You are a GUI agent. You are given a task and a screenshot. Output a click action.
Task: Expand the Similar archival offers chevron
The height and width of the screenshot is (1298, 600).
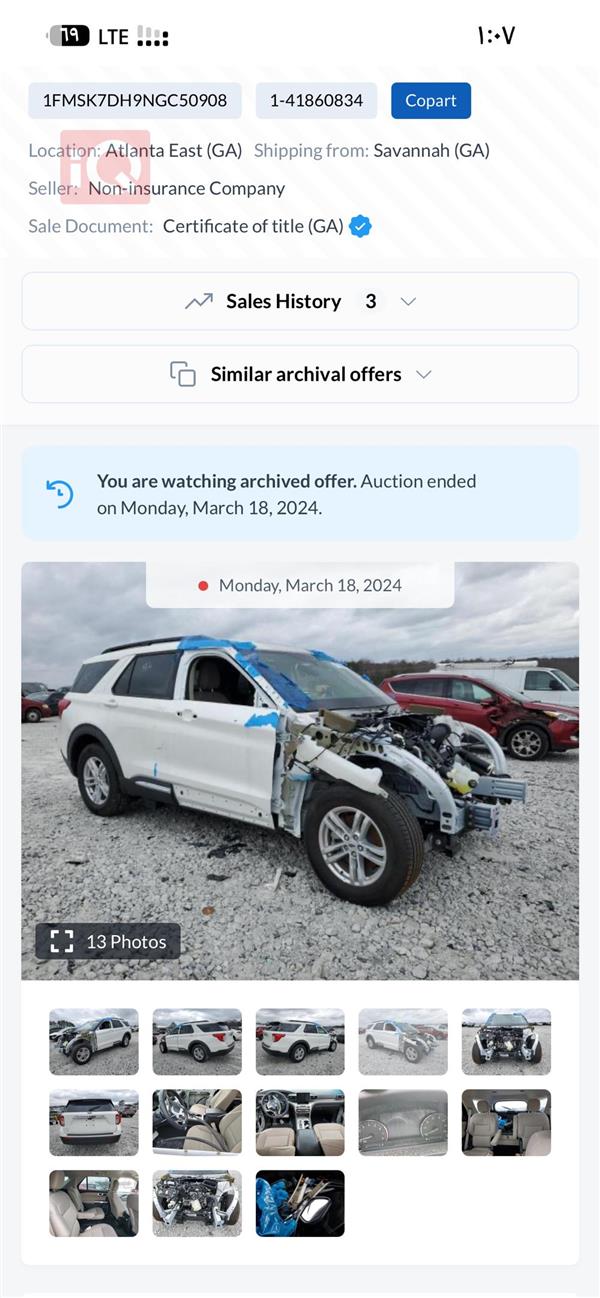tap(423, 374)
